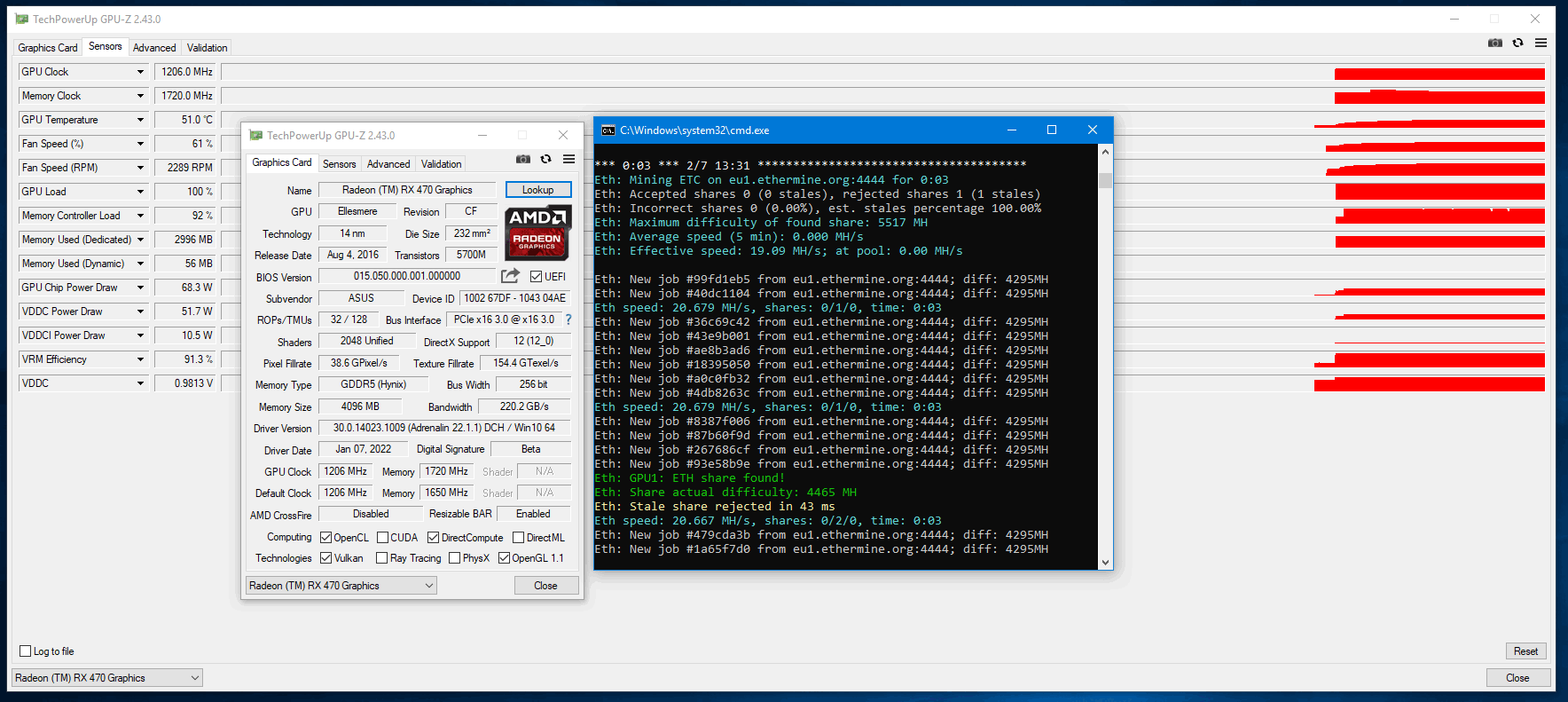
Task: Open hamburger menu in back Sensors window
Action: point(1541,43)
